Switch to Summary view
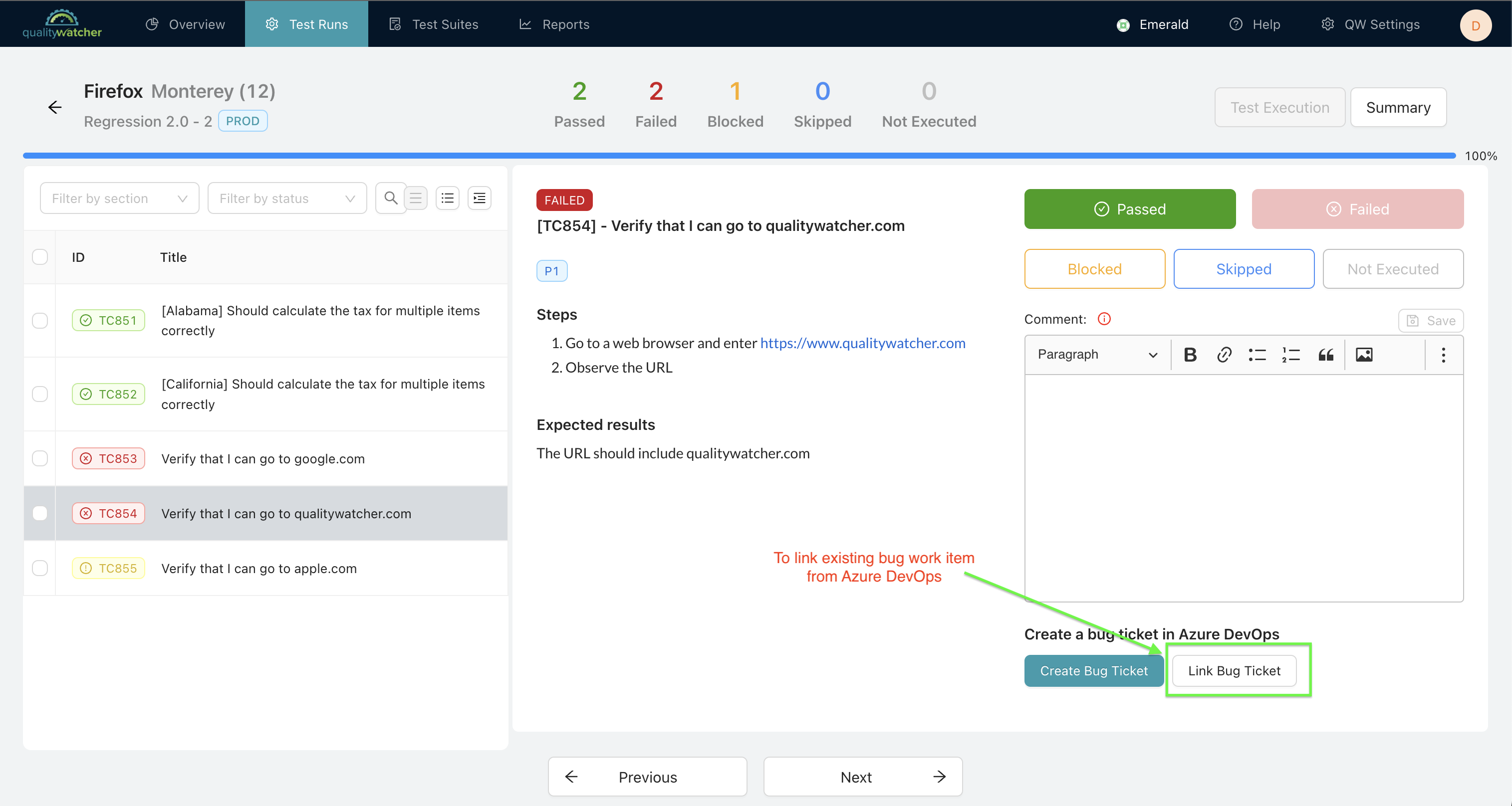The width and height of the screenshot is (1512, 806). tap(1398, 107)
